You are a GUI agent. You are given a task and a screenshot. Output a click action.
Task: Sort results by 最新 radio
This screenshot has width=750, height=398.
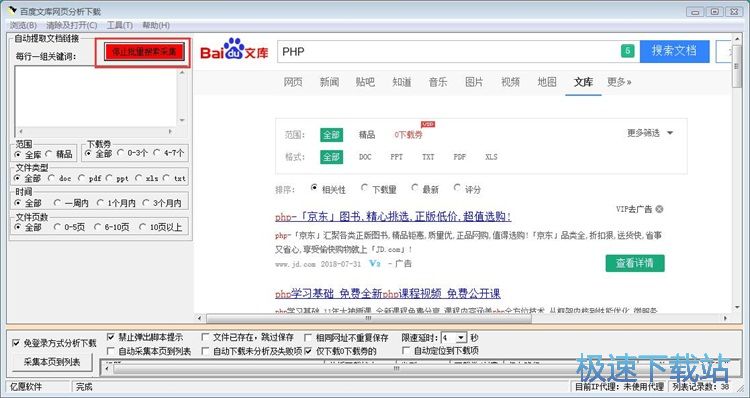(425, 189)
